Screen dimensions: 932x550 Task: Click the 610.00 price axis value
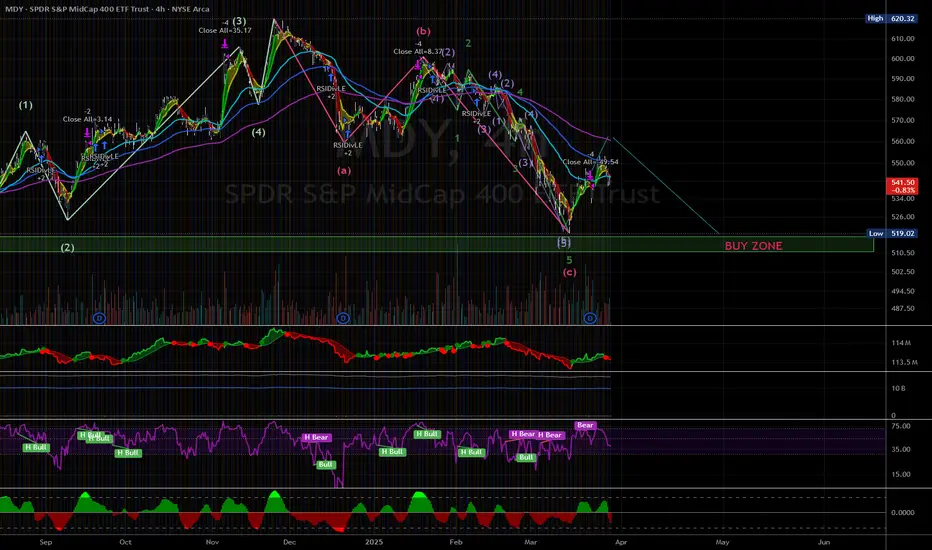(902, 39)
